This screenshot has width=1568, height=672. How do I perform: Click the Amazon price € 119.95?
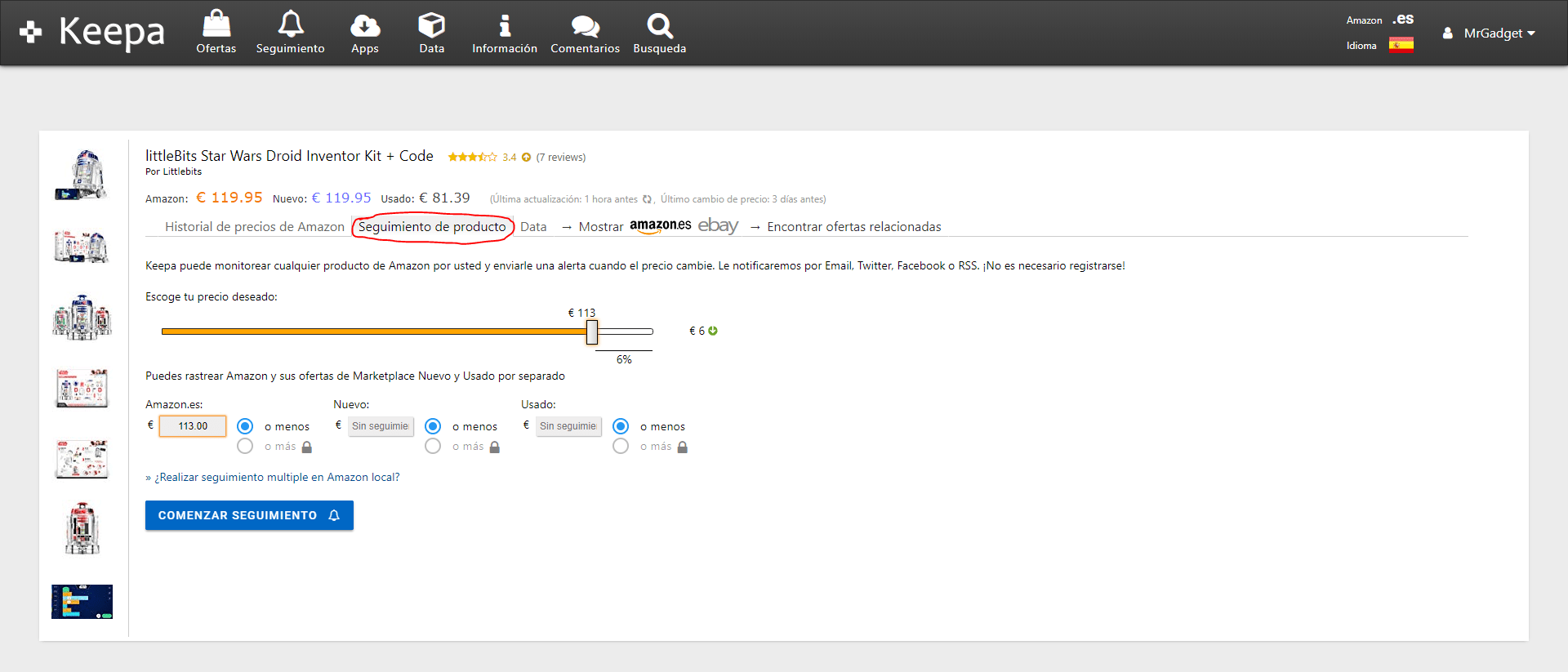[x=229, y=198]
